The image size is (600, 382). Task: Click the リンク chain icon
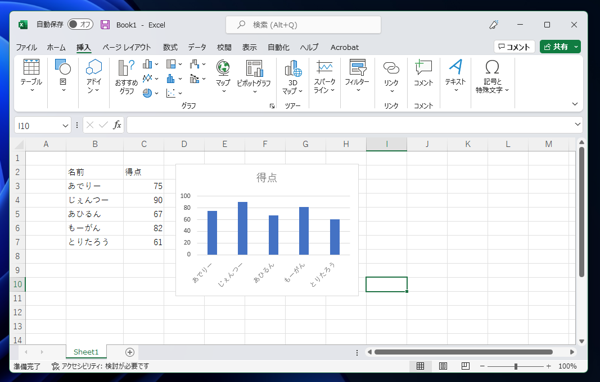(391, 76)
